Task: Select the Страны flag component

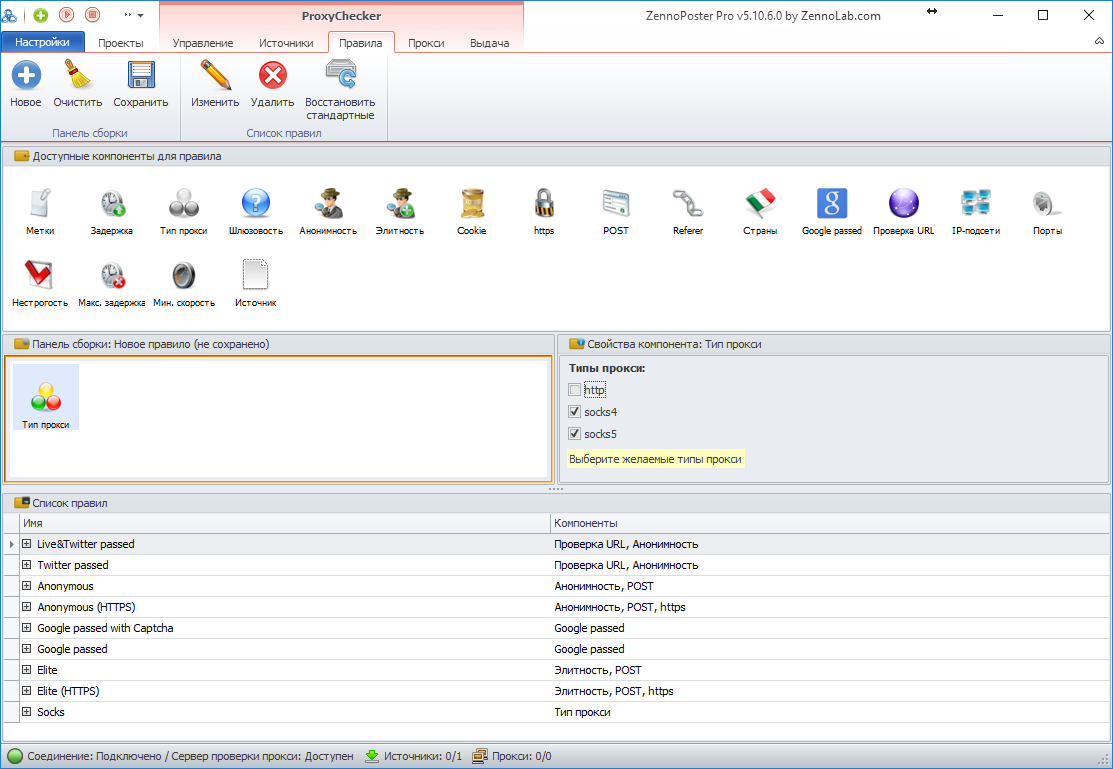Action: pyautogui.click(x=760, y=203)
